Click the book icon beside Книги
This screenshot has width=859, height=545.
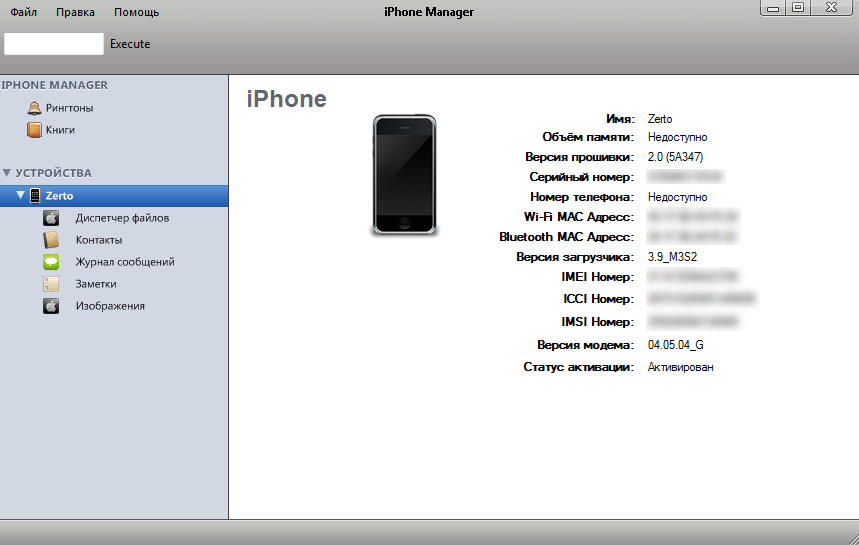click(34, 130)
